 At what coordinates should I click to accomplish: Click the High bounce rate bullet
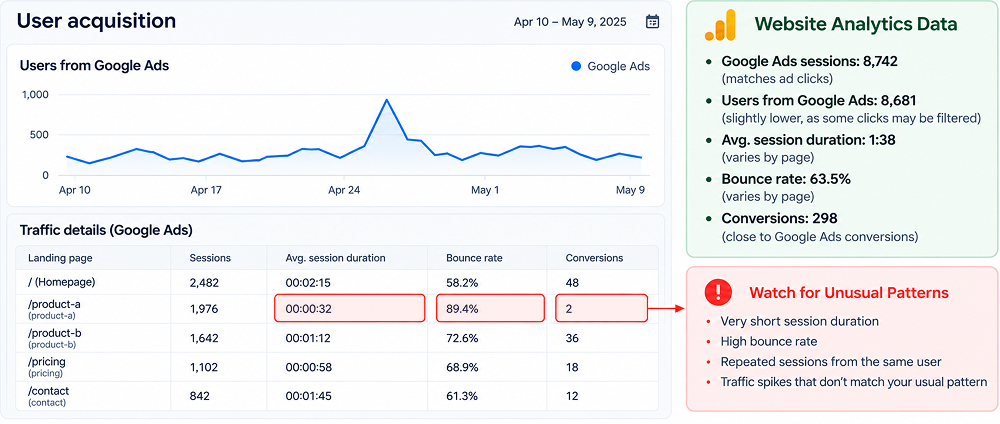[769, 342]
